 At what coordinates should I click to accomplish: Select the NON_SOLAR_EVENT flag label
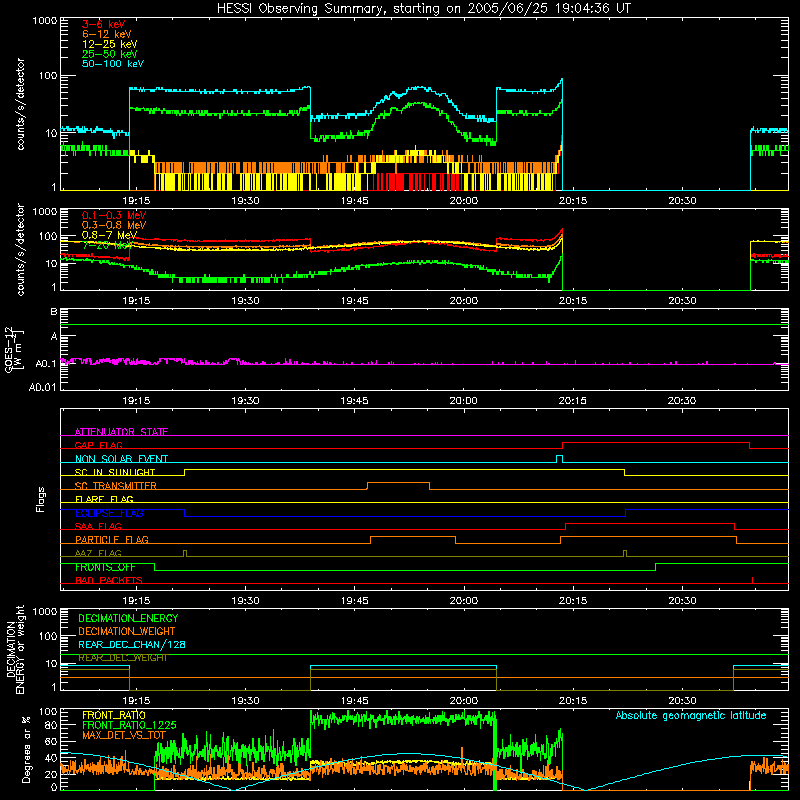pos(121,459)
